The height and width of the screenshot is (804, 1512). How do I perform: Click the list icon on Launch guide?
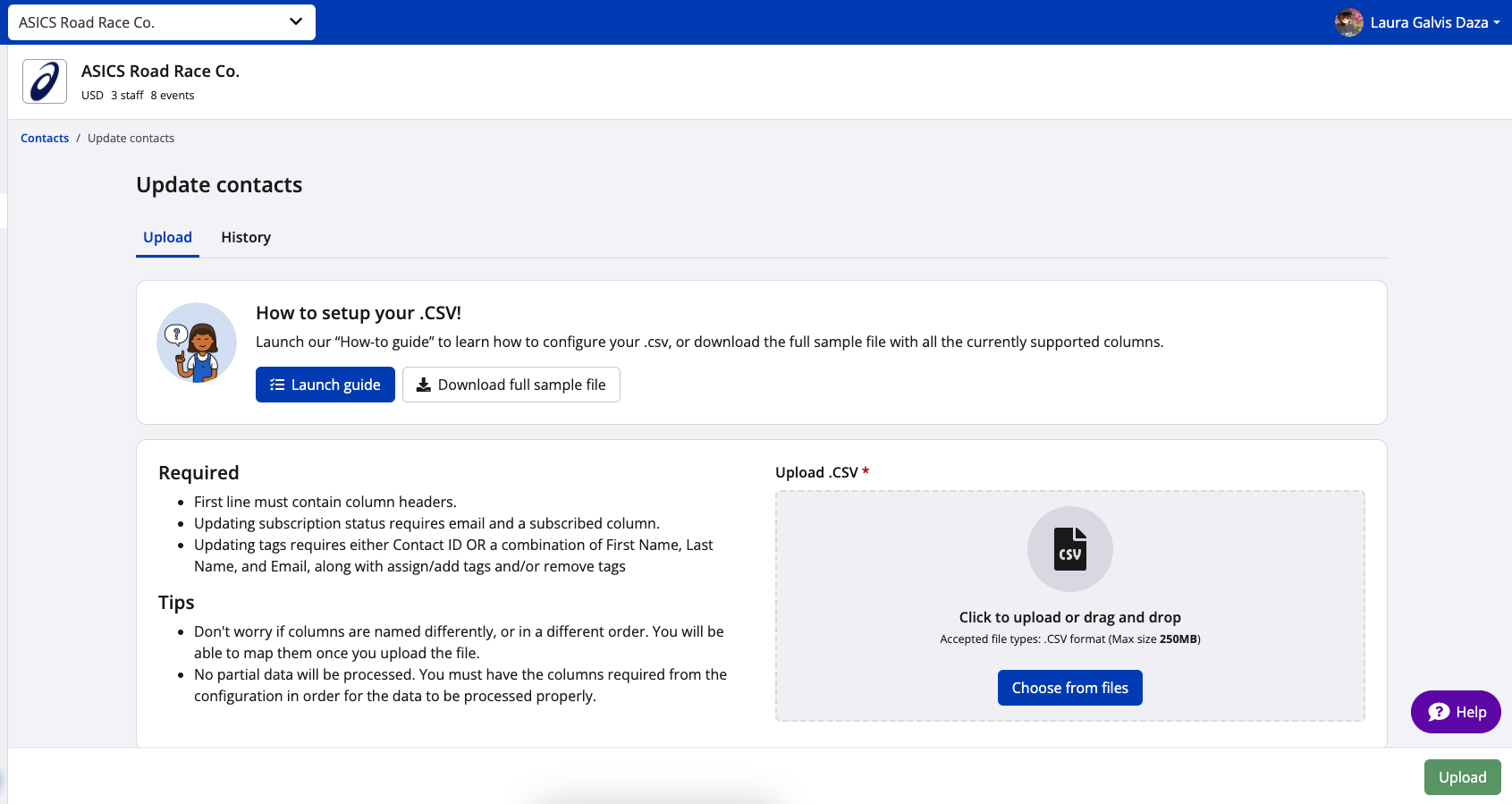(277, 385)
